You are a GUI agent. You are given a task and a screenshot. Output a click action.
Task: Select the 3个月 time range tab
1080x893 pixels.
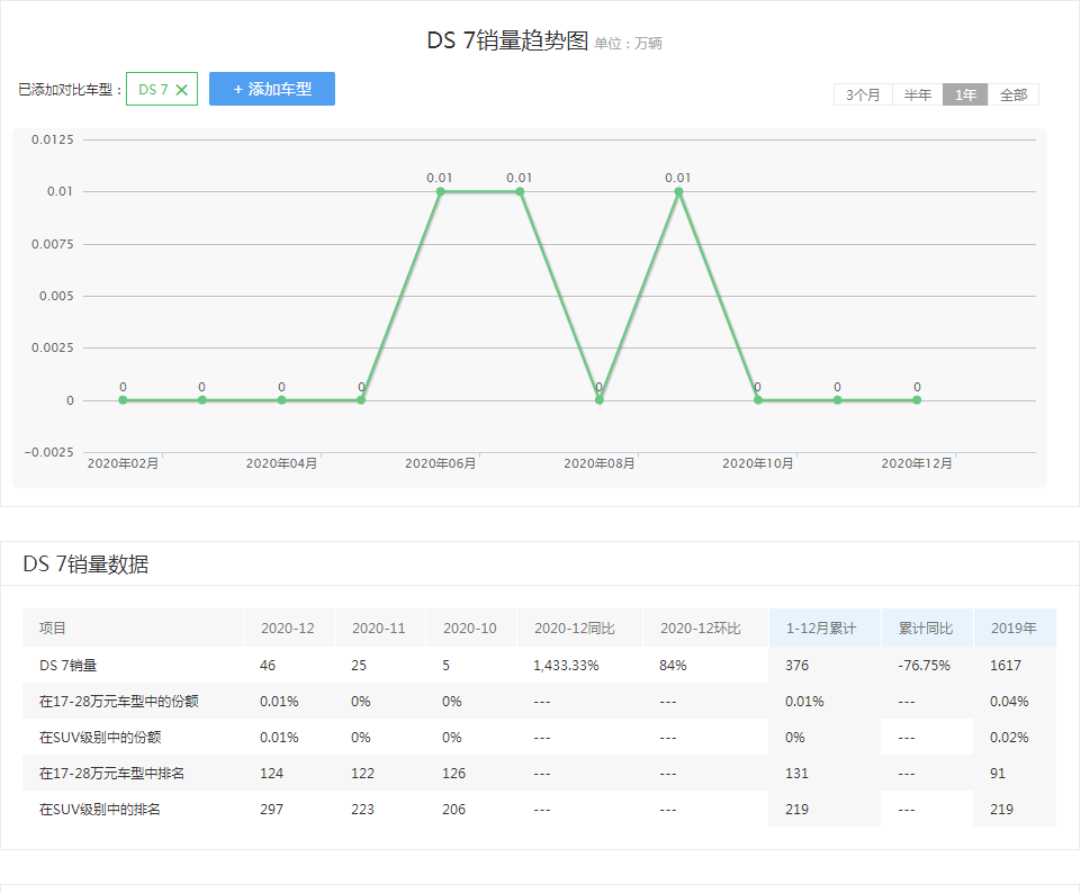[863, 95]
